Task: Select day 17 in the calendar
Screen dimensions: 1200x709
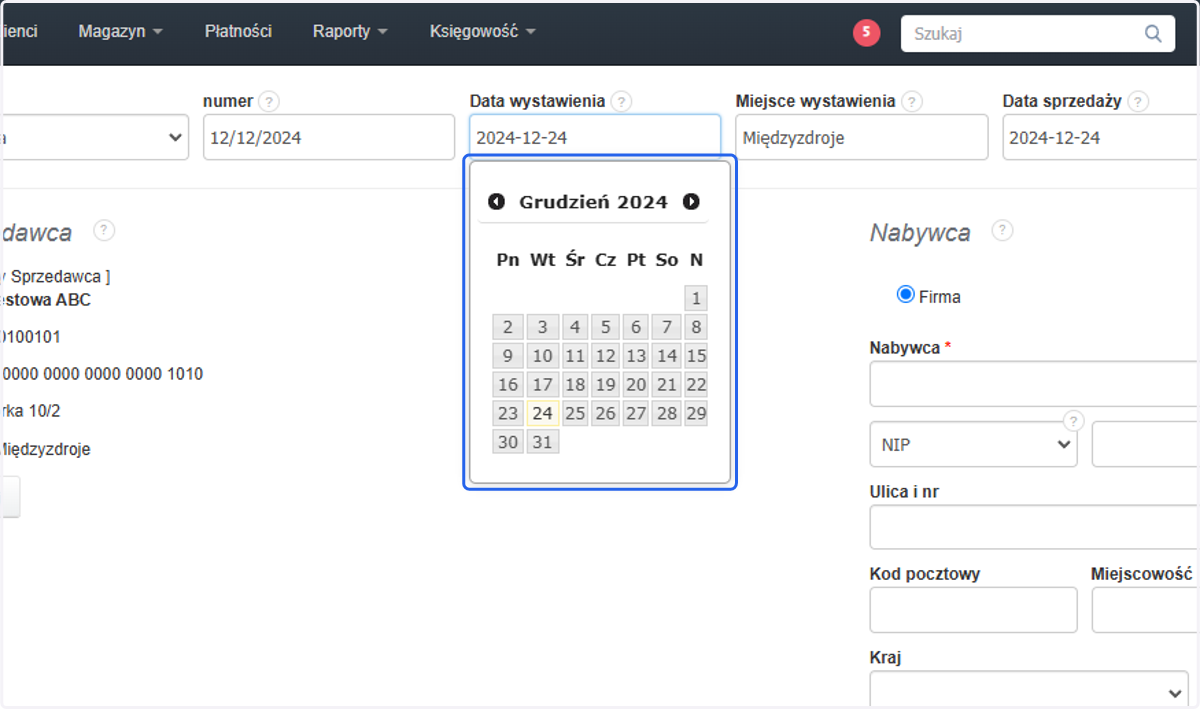Action: [x=542, y=384]
